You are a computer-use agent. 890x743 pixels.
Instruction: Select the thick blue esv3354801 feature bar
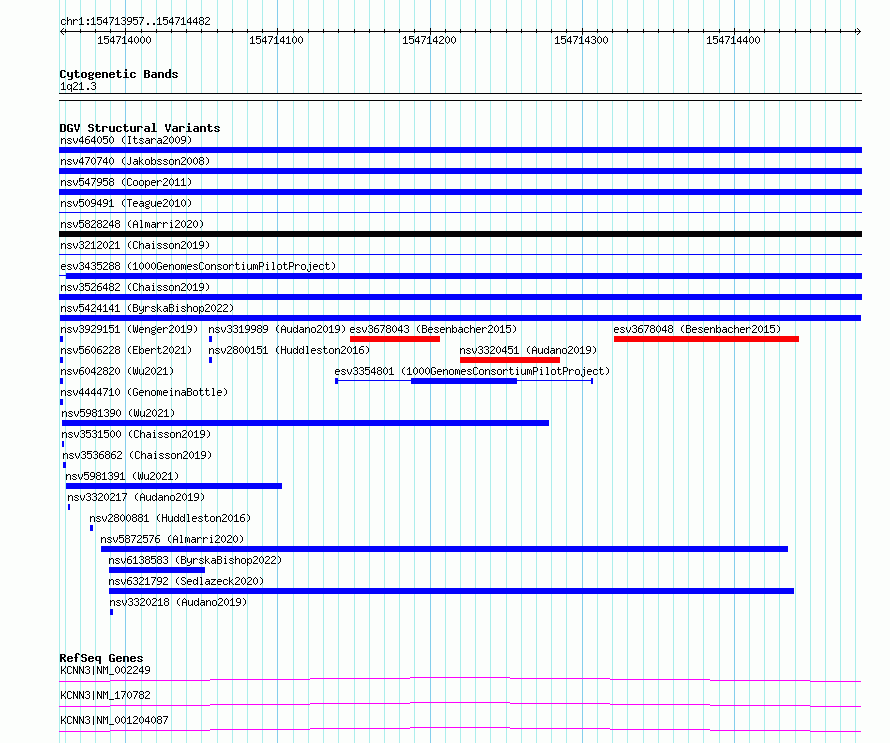click(464, 381)
